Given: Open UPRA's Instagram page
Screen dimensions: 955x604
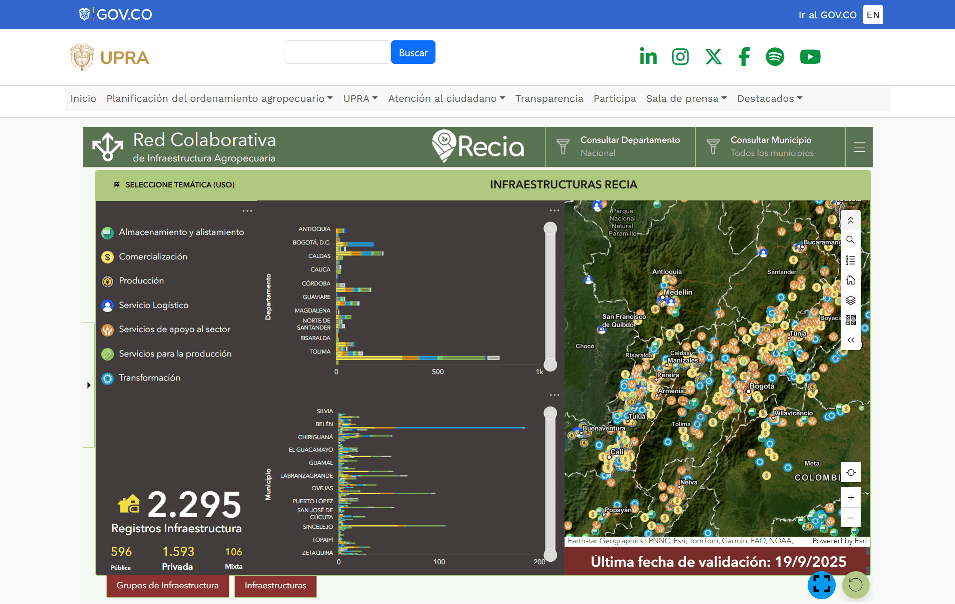Looking at the screenshot, I should (680, 57).
